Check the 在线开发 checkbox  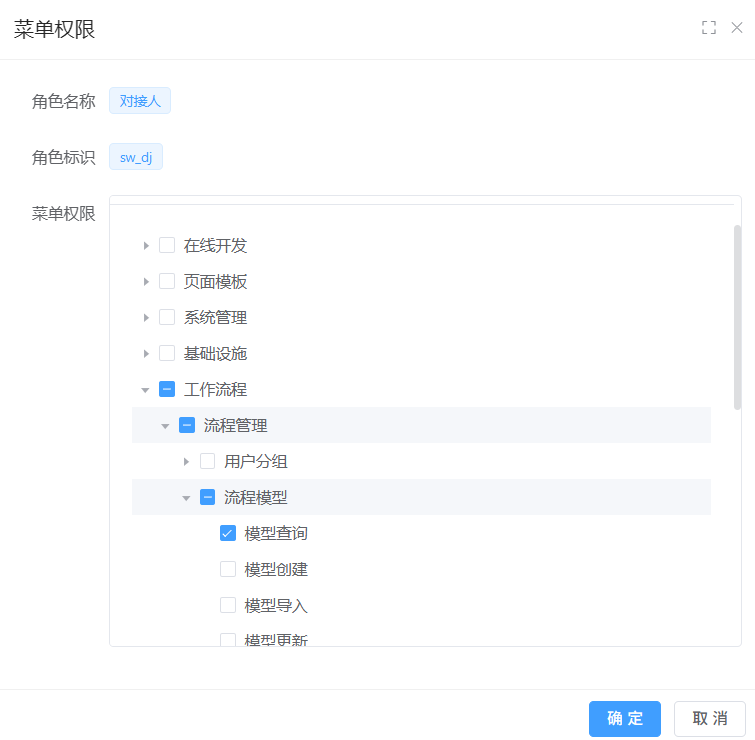pos(167,245)
